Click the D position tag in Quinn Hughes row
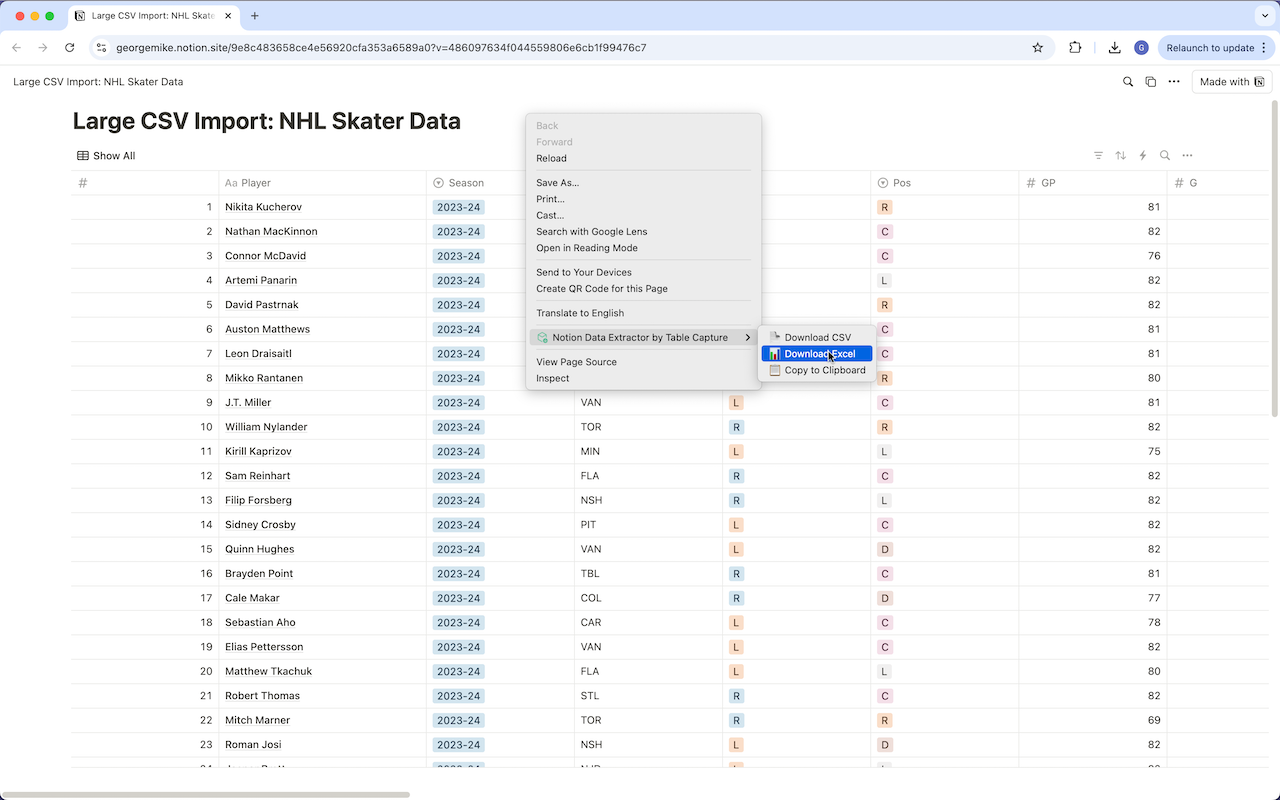This screenshot has height=800, width=1280. point(884,549)
